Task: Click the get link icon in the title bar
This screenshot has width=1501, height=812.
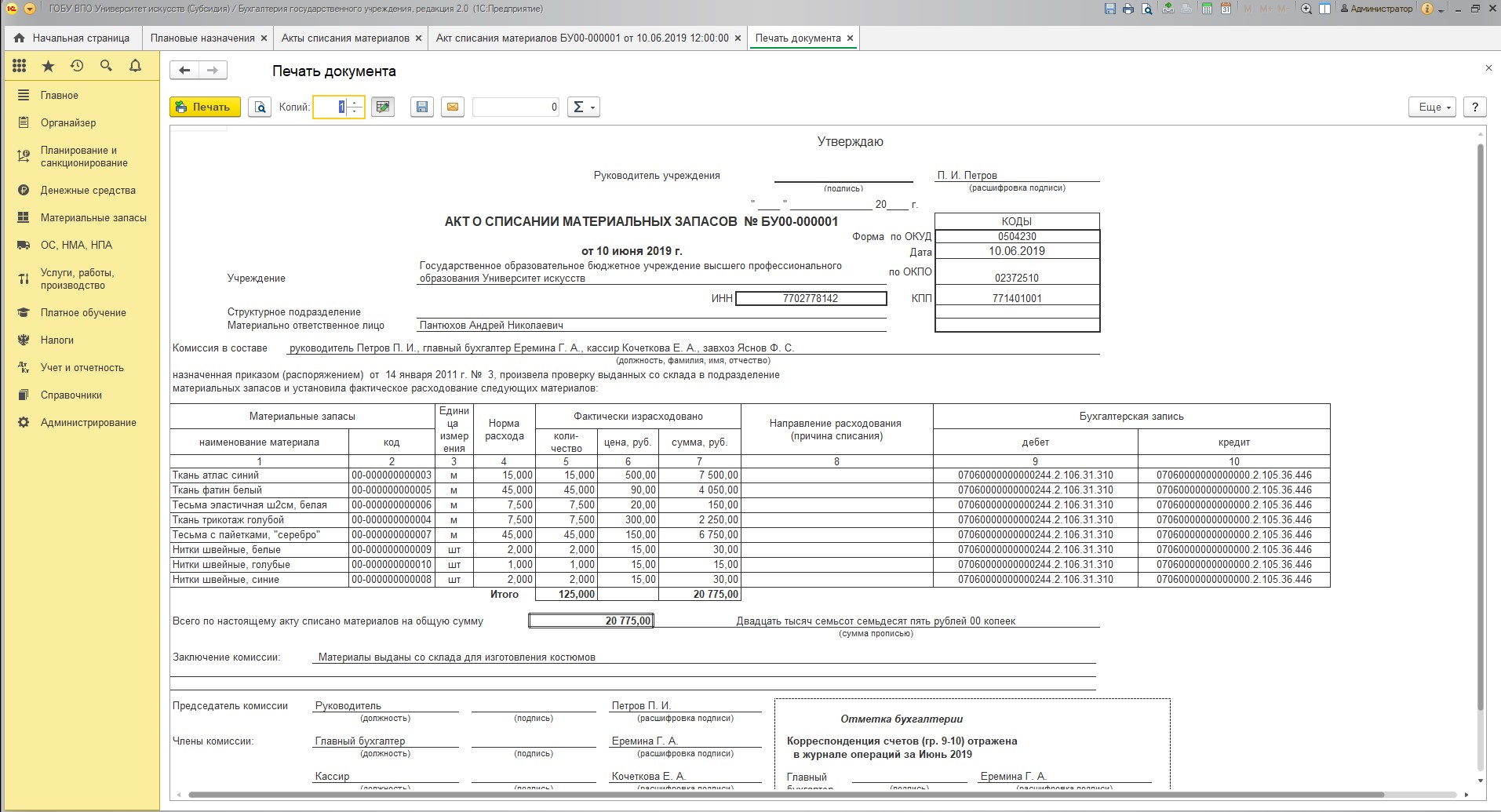Action: [x=1169, y=9]
